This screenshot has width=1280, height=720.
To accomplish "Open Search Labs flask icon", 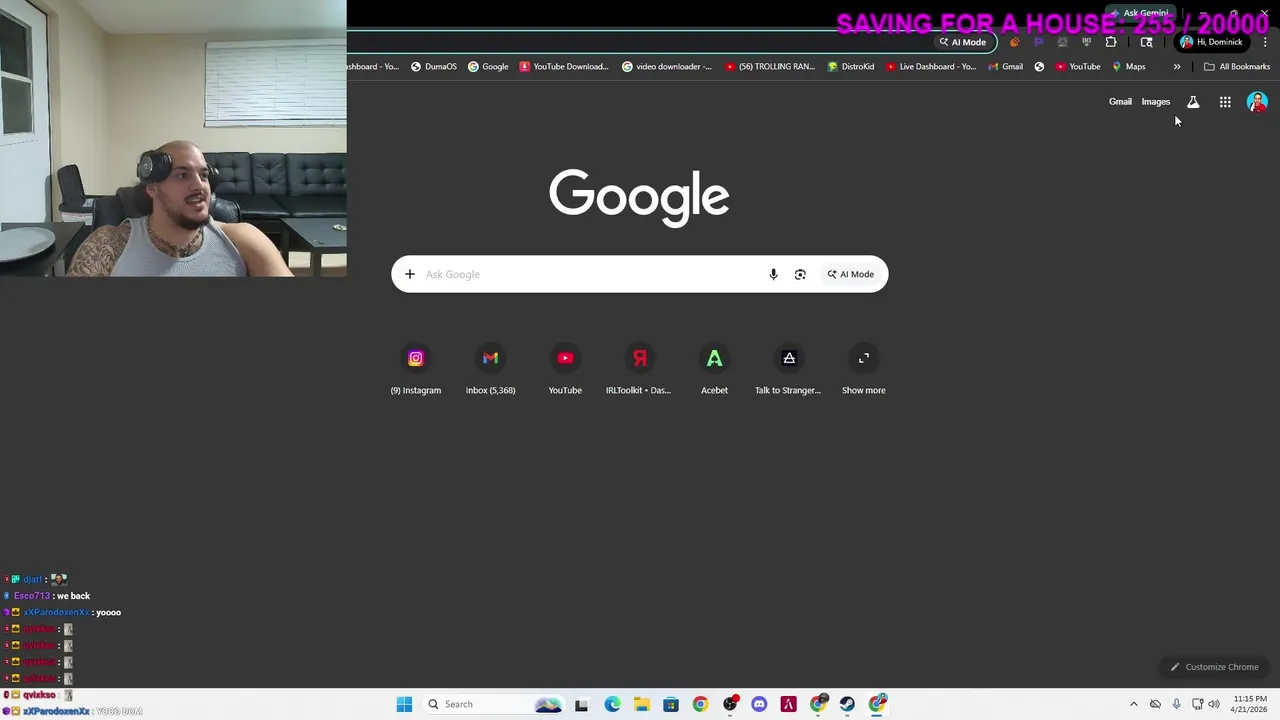I will tap(1193, 102).
